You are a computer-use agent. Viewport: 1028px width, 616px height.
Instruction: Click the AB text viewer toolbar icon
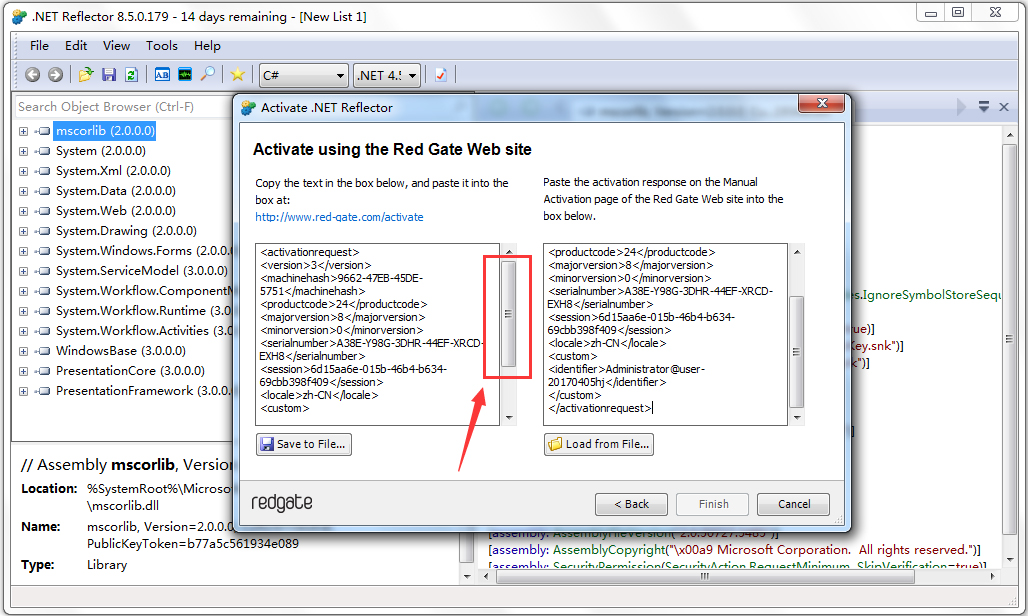(164, 75)
